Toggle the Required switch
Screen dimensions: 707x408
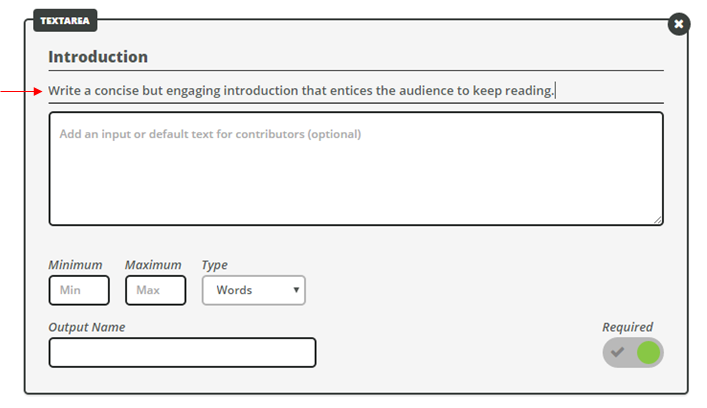click(633, 353)
